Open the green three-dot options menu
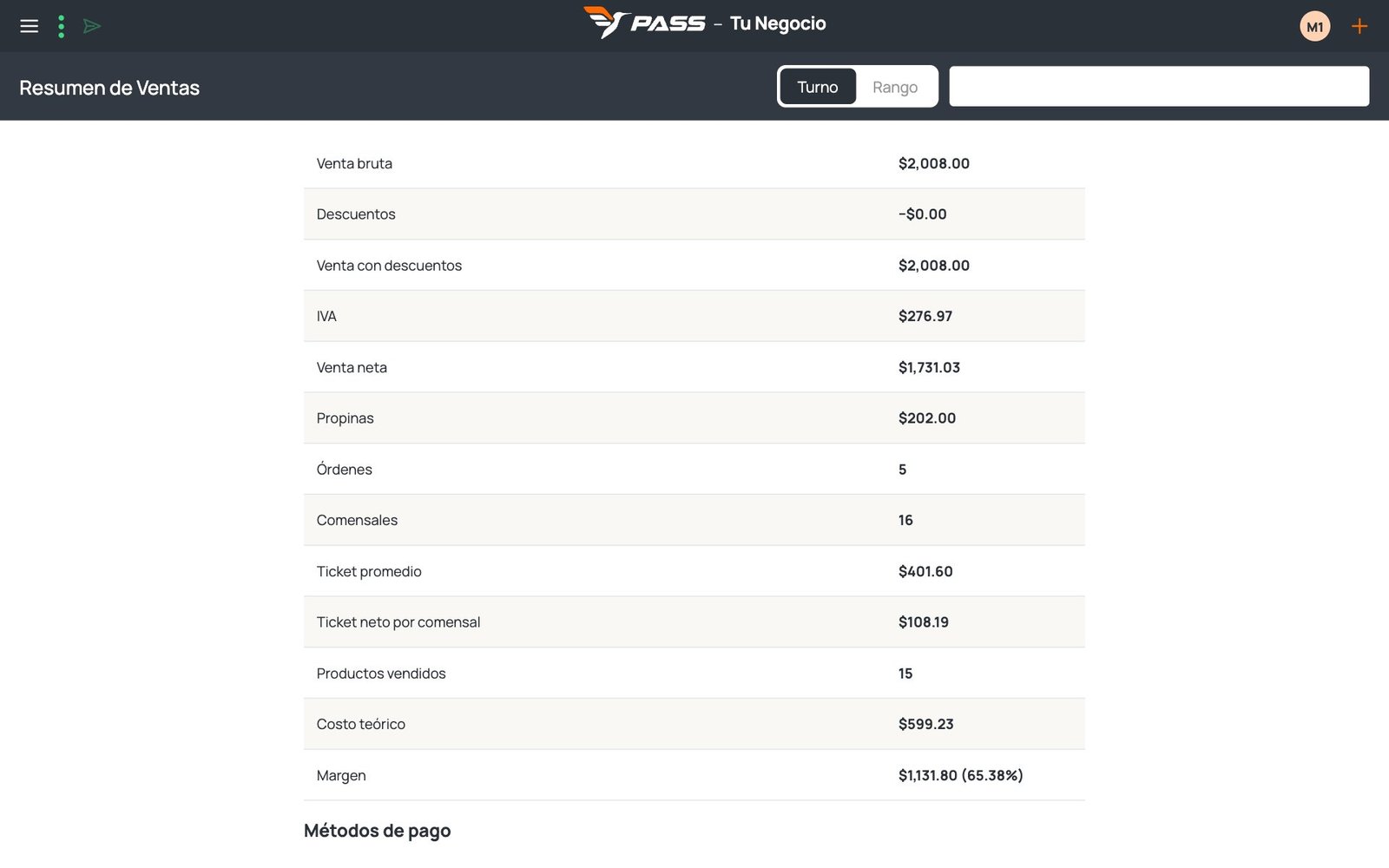1389x868 pixels. coord(61,26)
